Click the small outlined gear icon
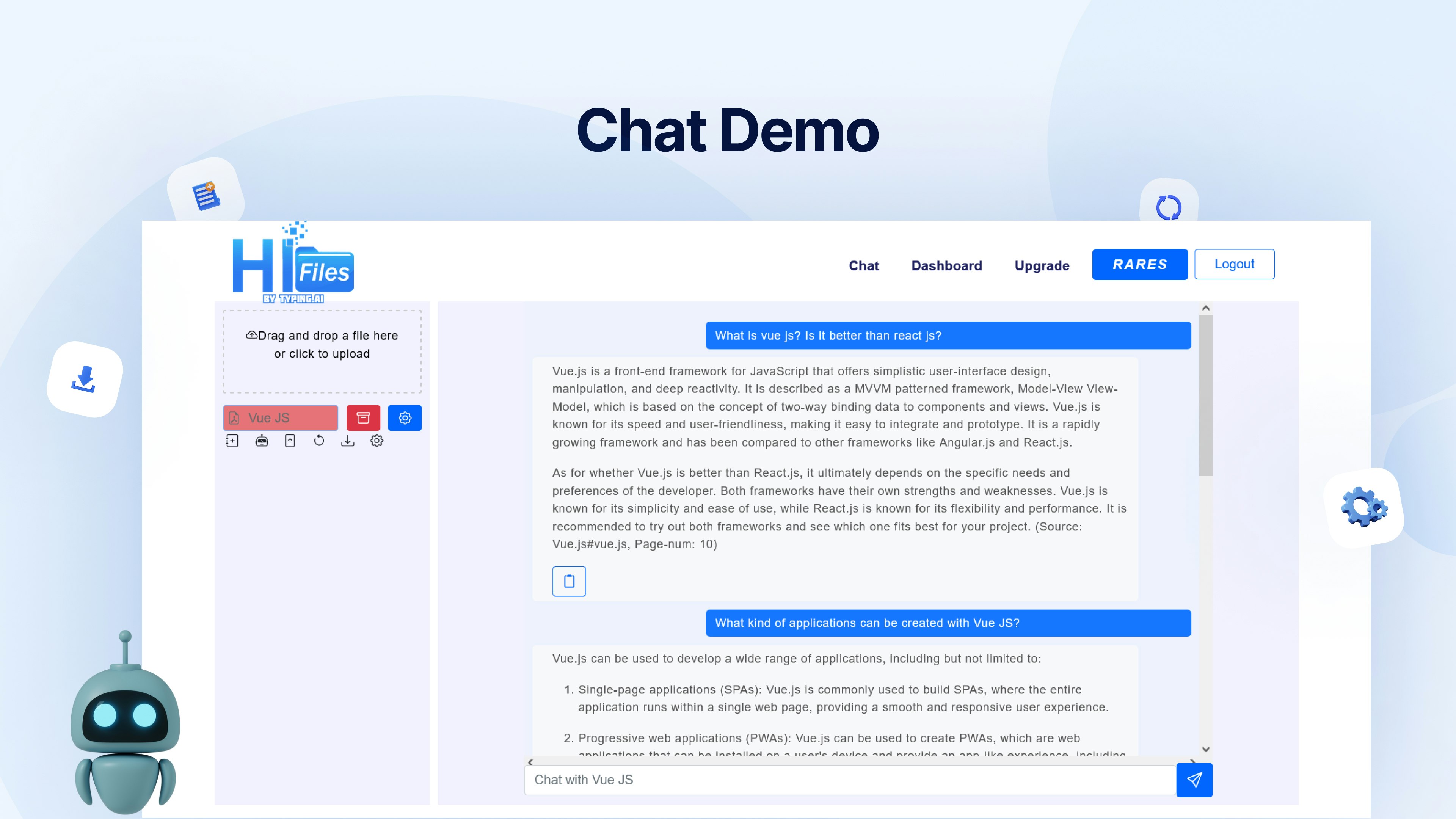The height and width of the screenshot is (819, 1456). (x=377, y=441)
